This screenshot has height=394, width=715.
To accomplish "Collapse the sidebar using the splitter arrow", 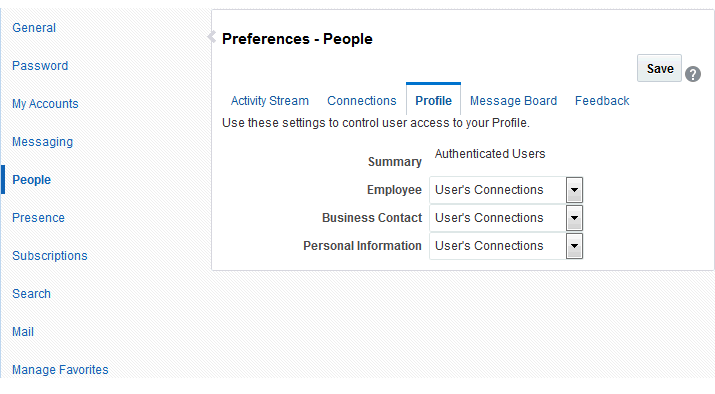I will tap(212, 36).
